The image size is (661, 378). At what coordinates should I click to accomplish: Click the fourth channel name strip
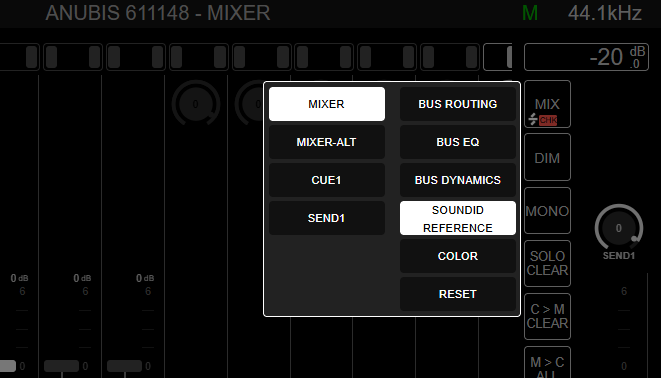199,57
